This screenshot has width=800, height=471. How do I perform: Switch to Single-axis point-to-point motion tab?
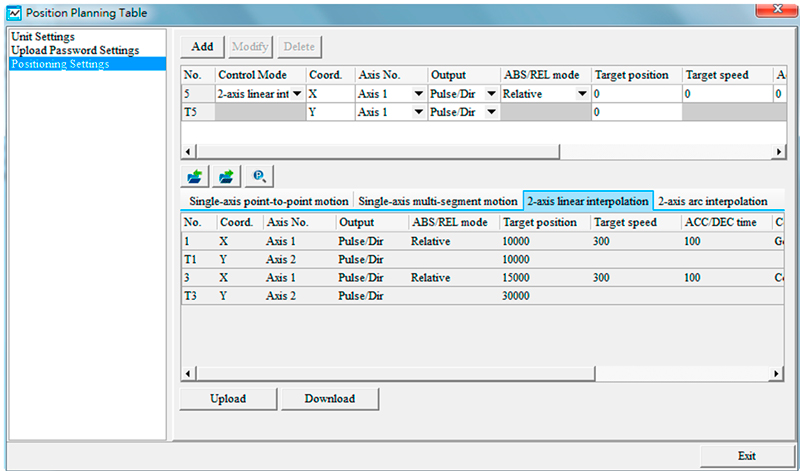coord(268,200)
